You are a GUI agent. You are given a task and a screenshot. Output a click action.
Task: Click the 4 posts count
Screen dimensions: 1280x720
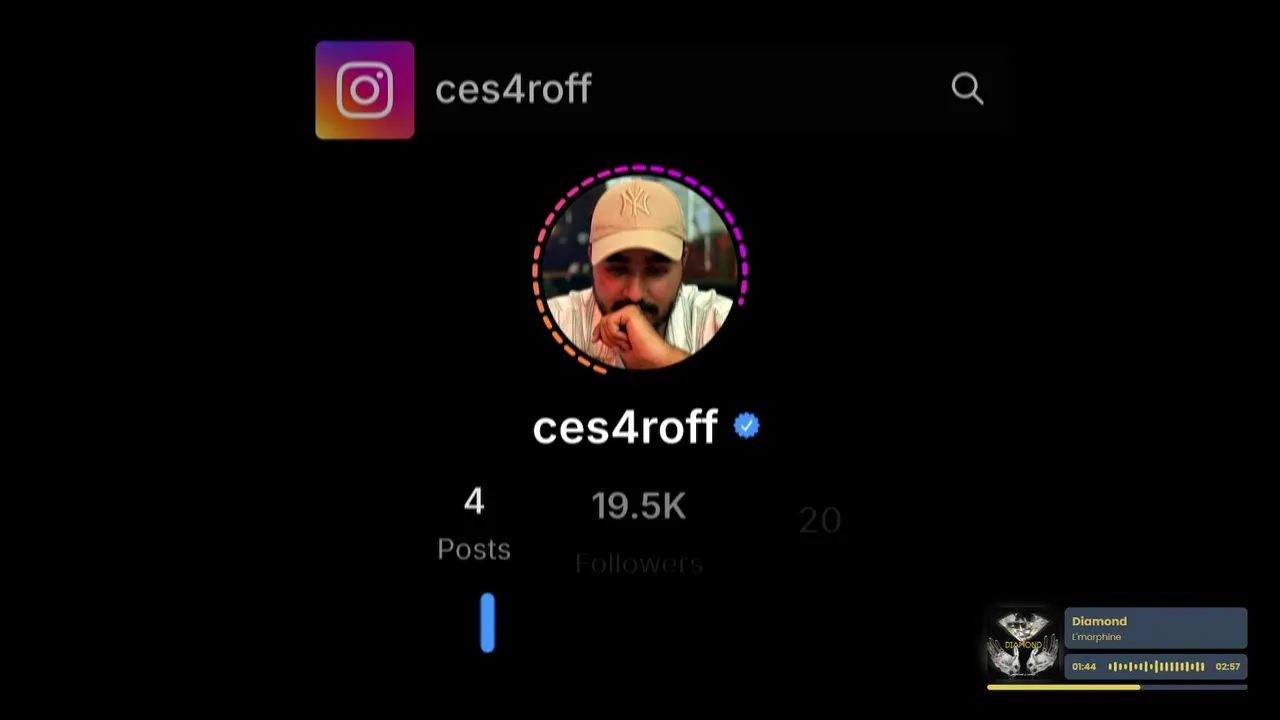click(474, 501)
